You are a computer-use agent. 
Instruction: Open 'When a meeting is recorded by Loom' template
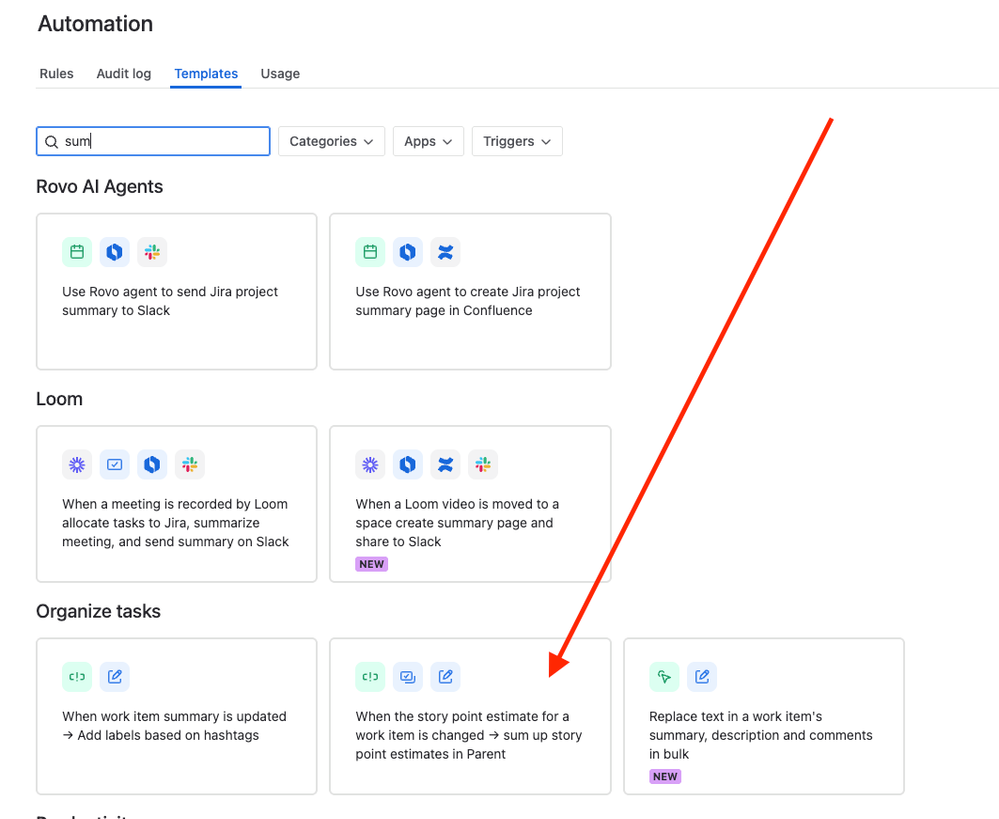tap(176, 504)
